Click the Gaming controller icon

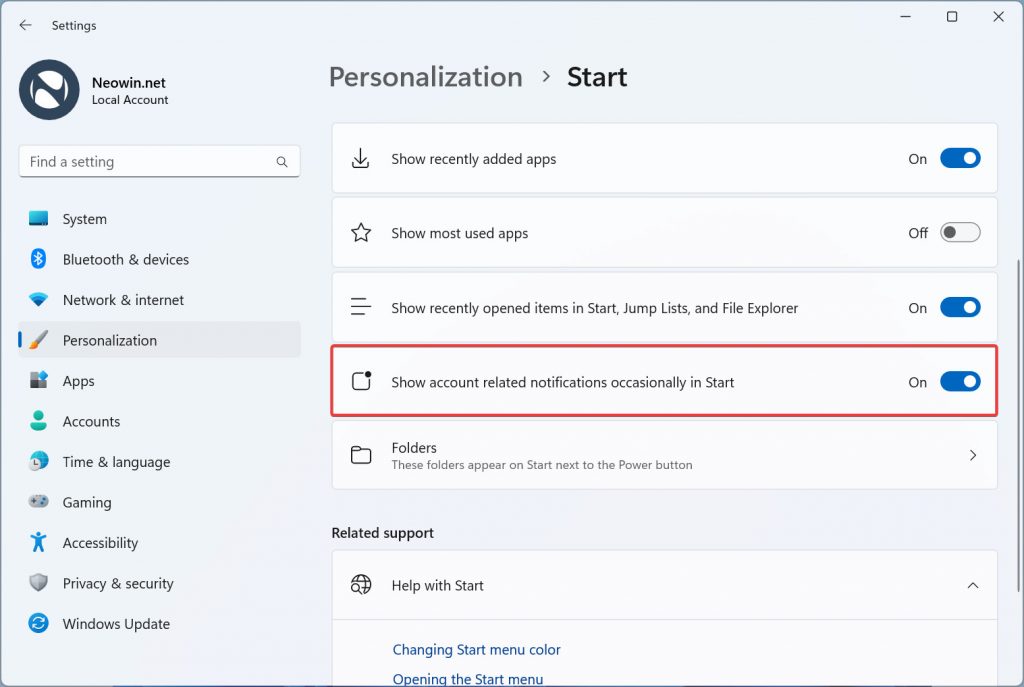(39, 502)
